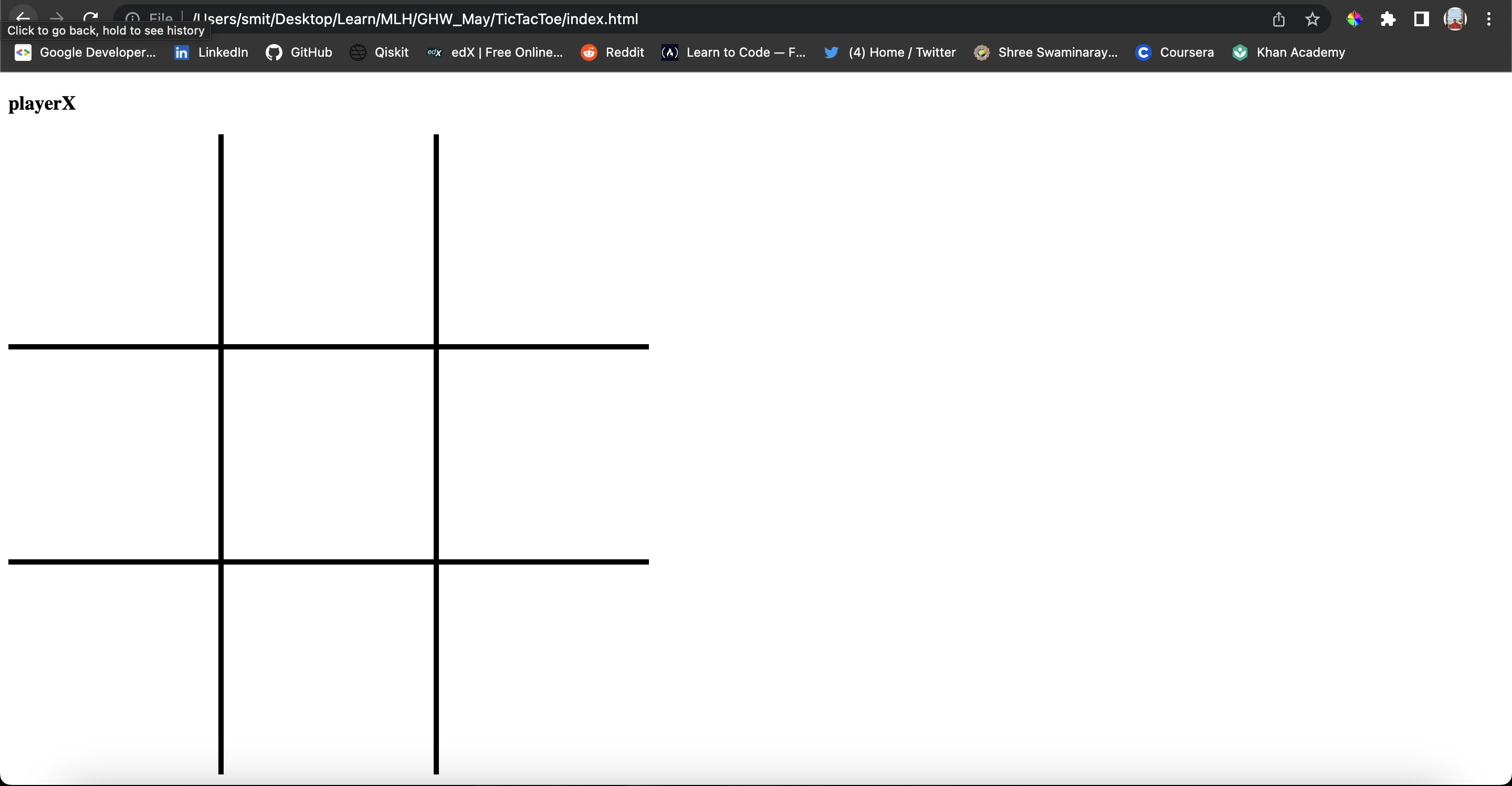Click the Reddit bookmark icon
The height and width of the screenshot is (786, 1512).
[x=588, y=52]
